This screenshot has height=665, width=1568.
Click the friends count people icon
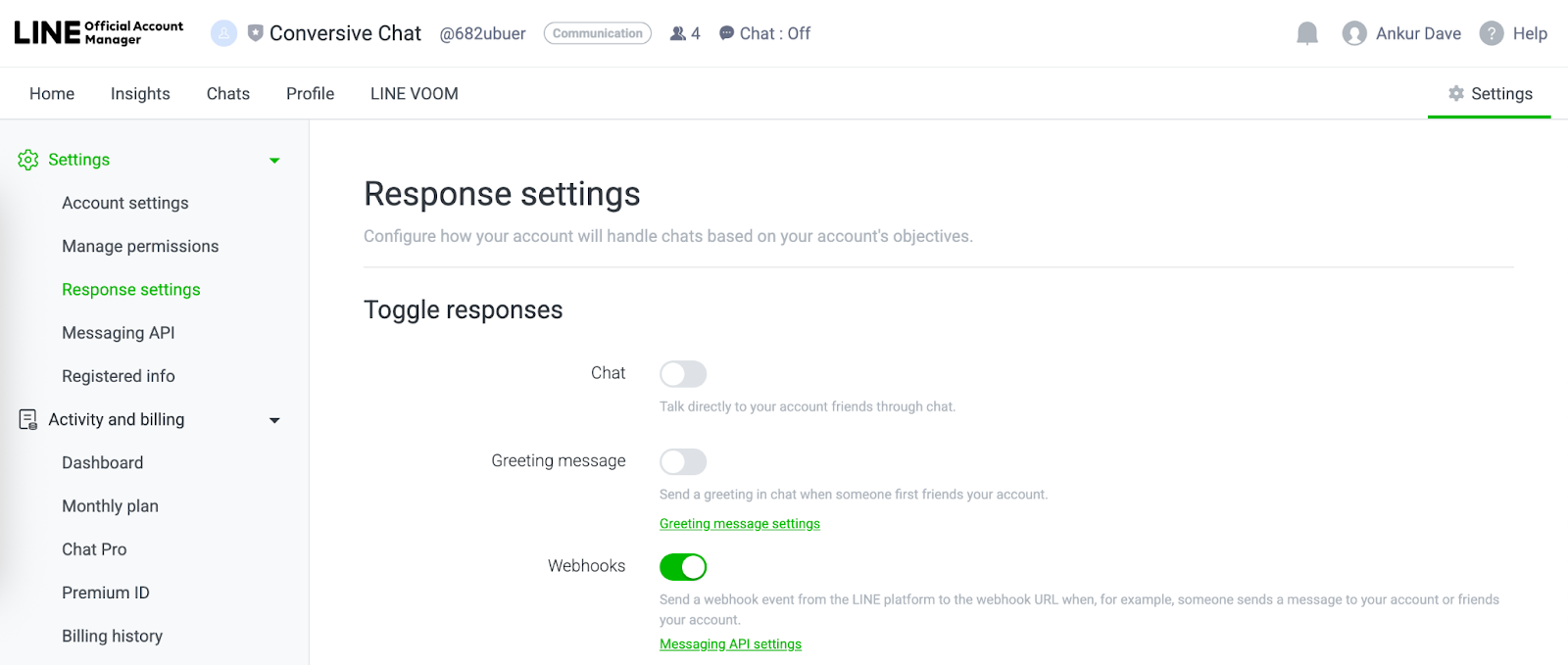678,33
